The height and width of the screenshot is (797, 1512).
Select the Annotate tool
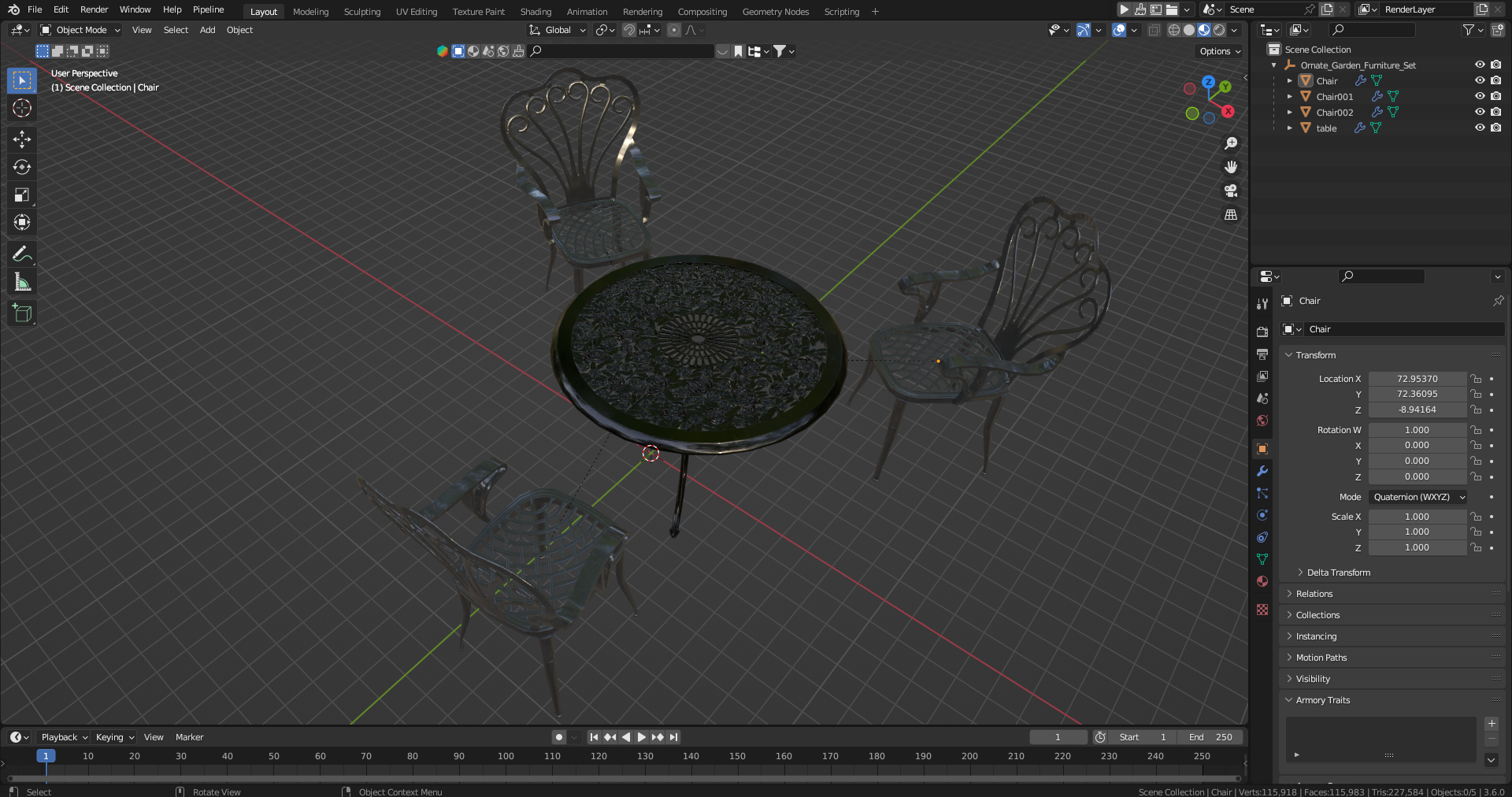(x=22, y=254)
